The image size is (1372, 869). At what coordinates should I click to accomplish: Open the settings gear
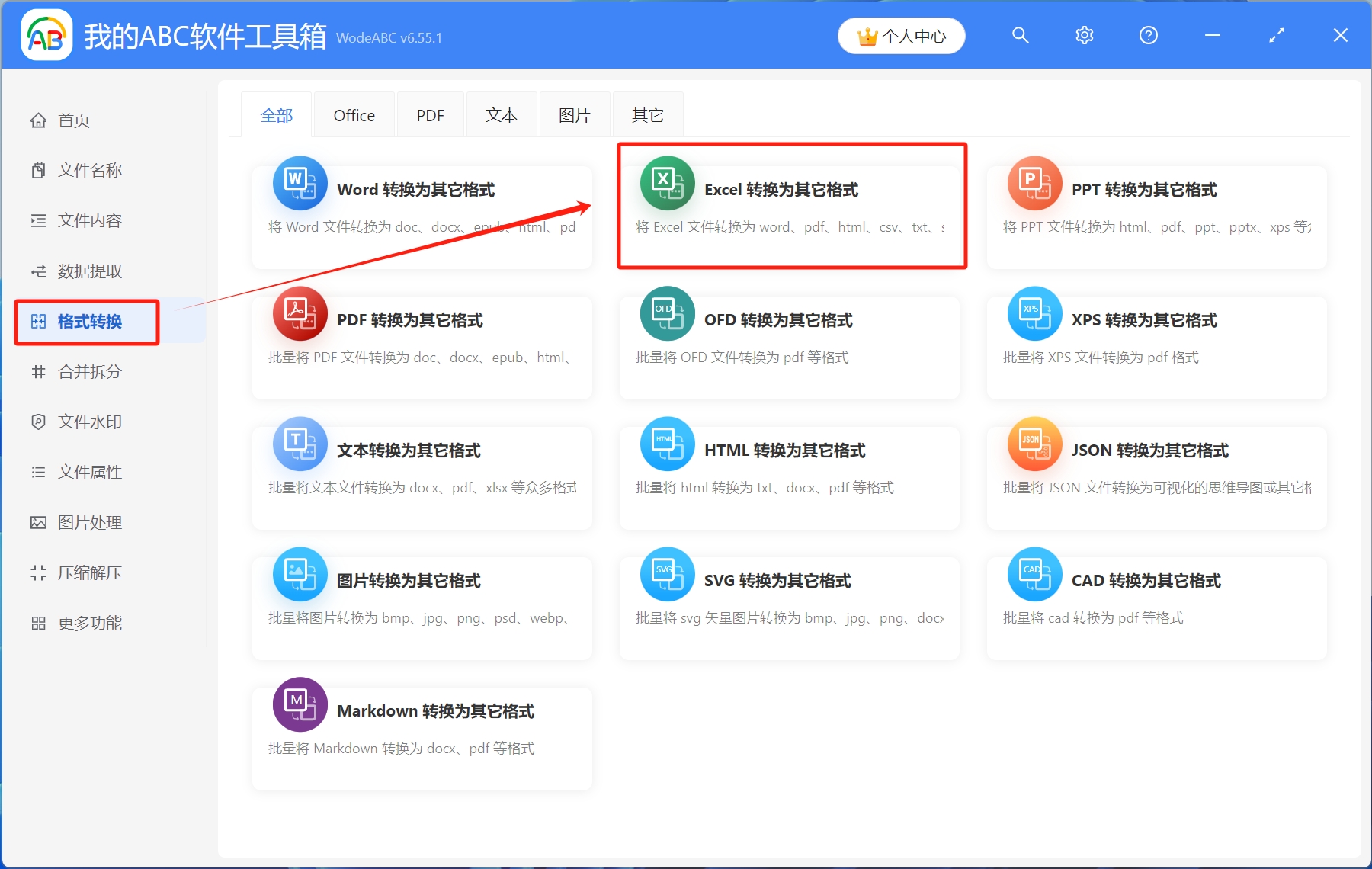(1084, 35)
